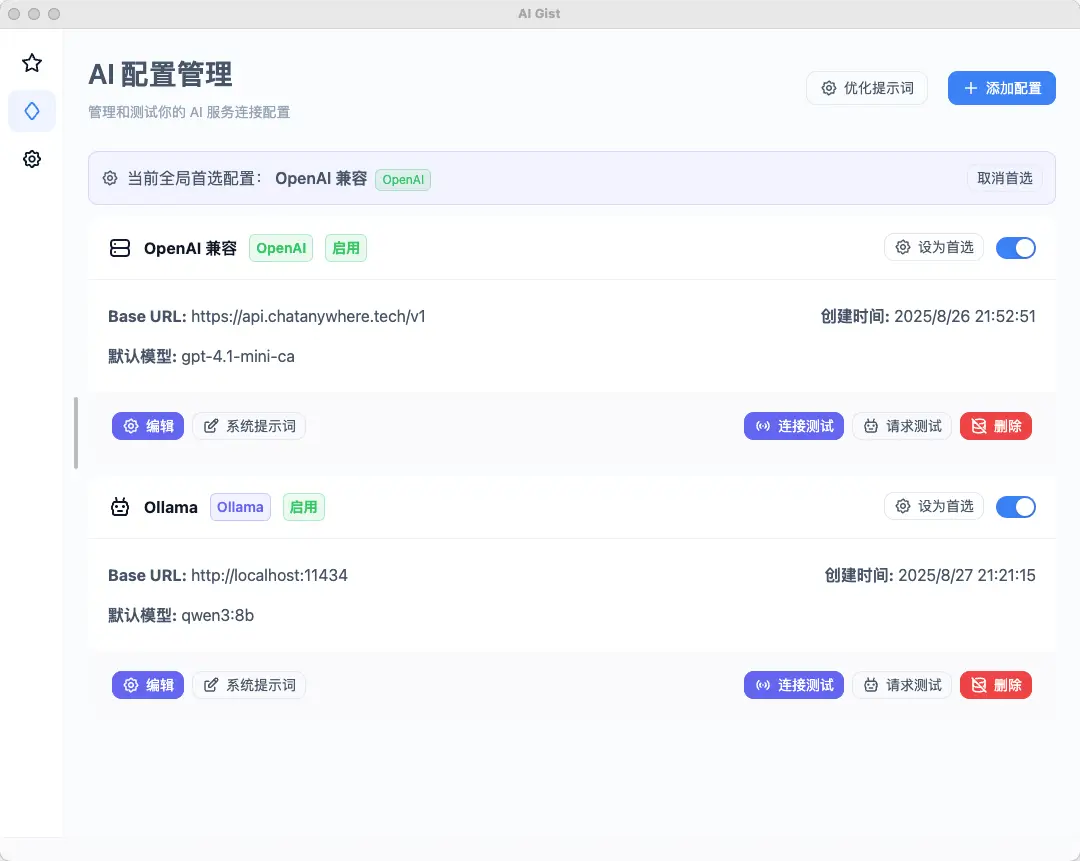Disable the OpenAI 兼容 config toggle
This screenshot has height=861, width=1080.
point(1016,248)
